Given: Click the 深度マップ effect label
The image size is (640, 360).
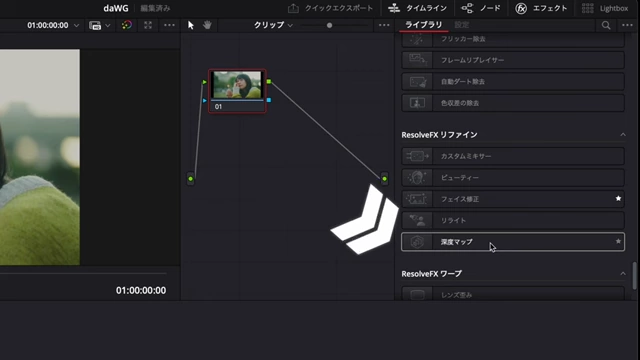Looking at the screenshot, I should click(456, 242).
